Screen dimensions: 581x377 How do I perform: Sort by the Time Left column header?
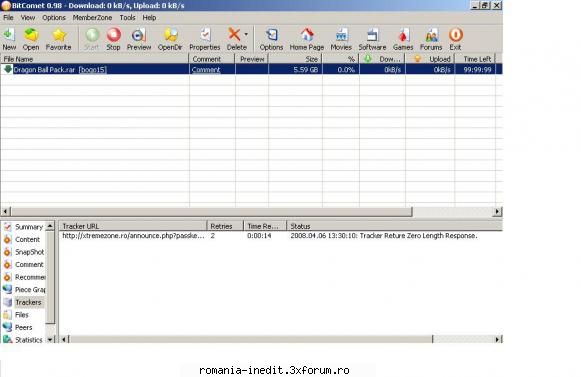click(475, 59)
